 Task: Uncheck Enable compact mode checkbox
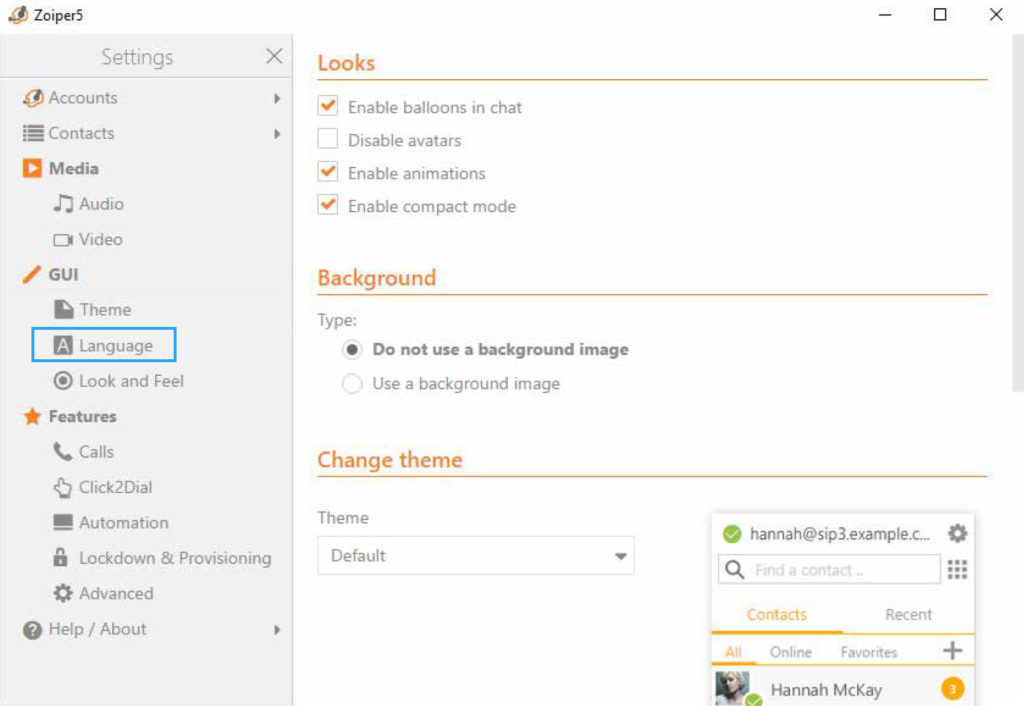click(328, 205)
